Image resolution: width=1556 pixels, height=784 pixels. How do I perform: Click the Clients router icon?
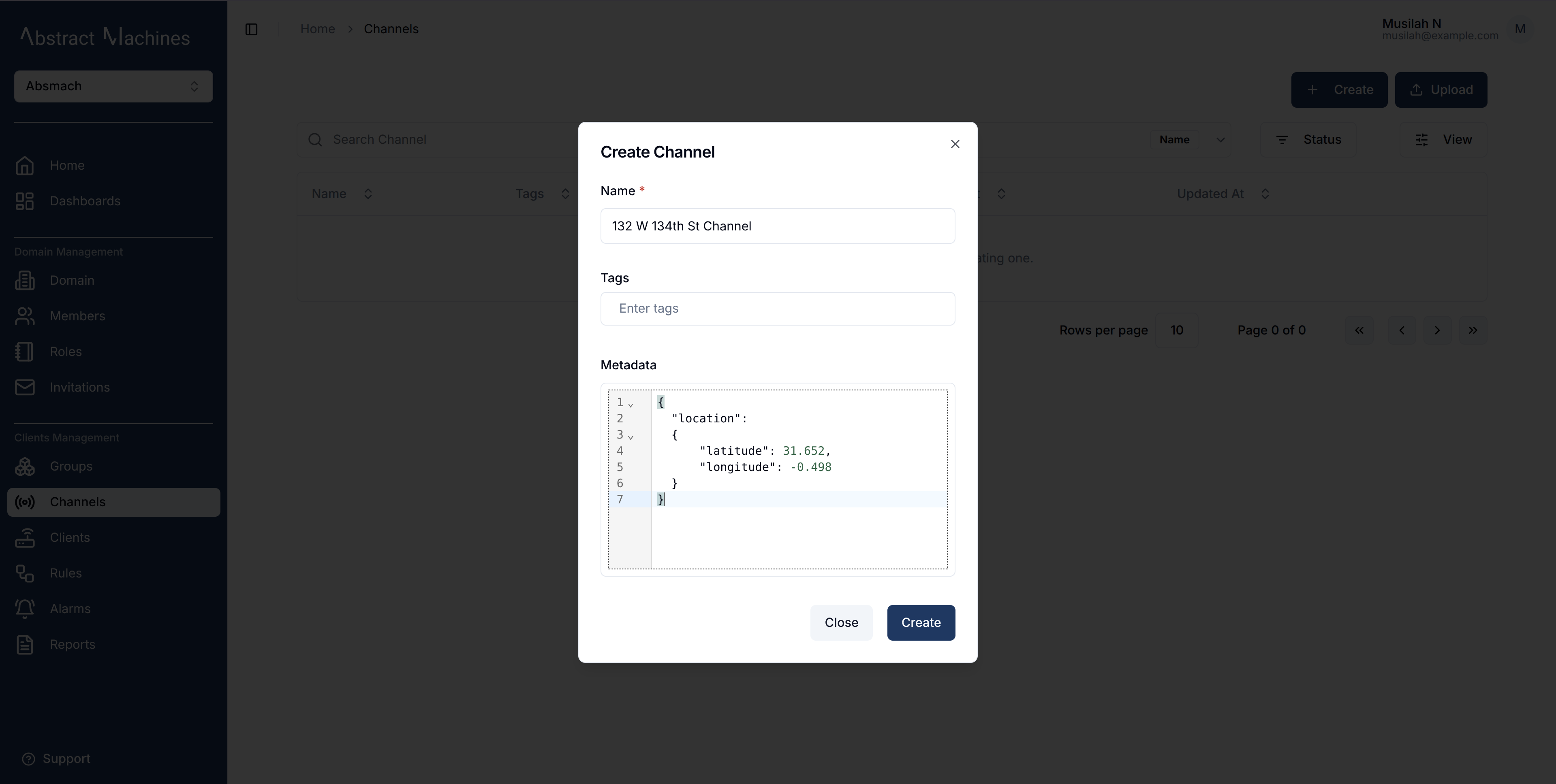click(x=25, y=538)
